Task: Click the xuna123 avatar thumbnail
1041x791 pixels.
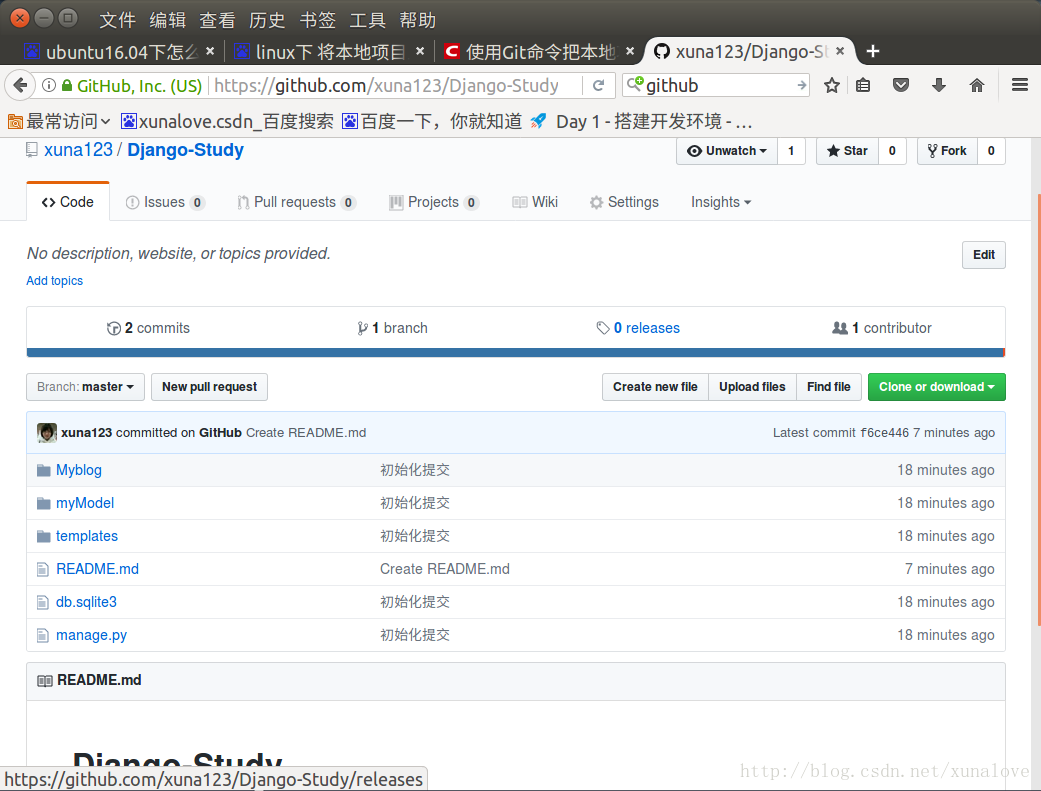Action: click(46, 432)
